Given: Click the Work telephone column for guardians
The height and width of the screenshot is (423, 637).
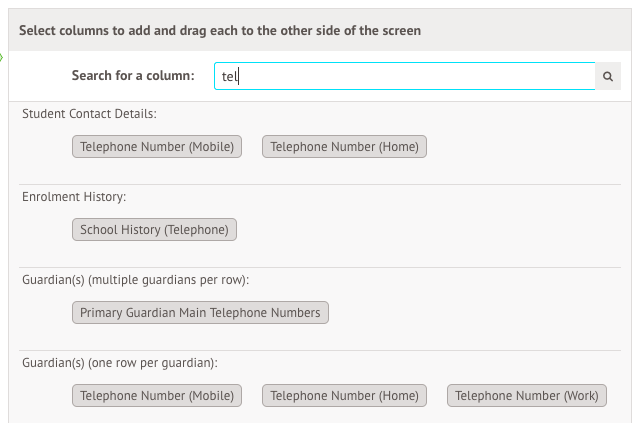Looking at the screenshot, I should point(527,396).
